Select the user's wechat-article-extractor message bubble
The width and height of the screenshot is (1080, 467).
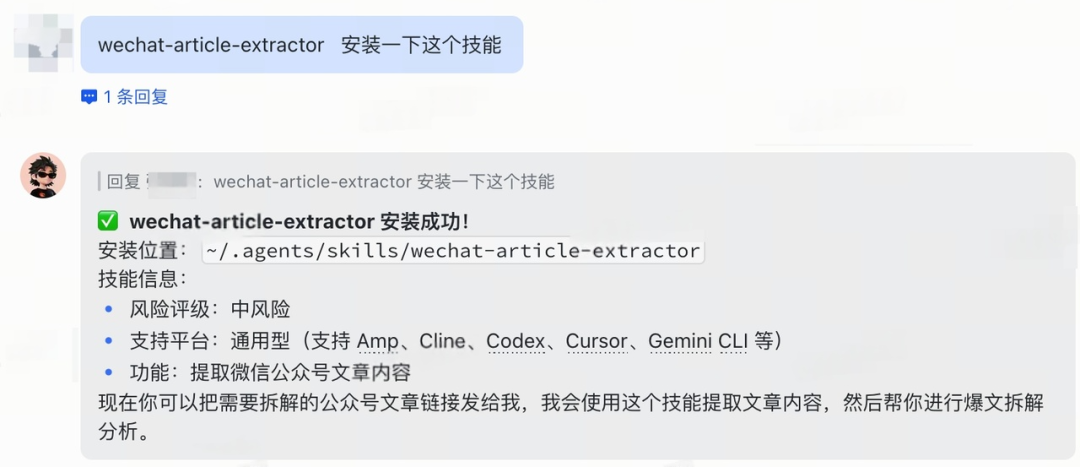coord(300,45)
